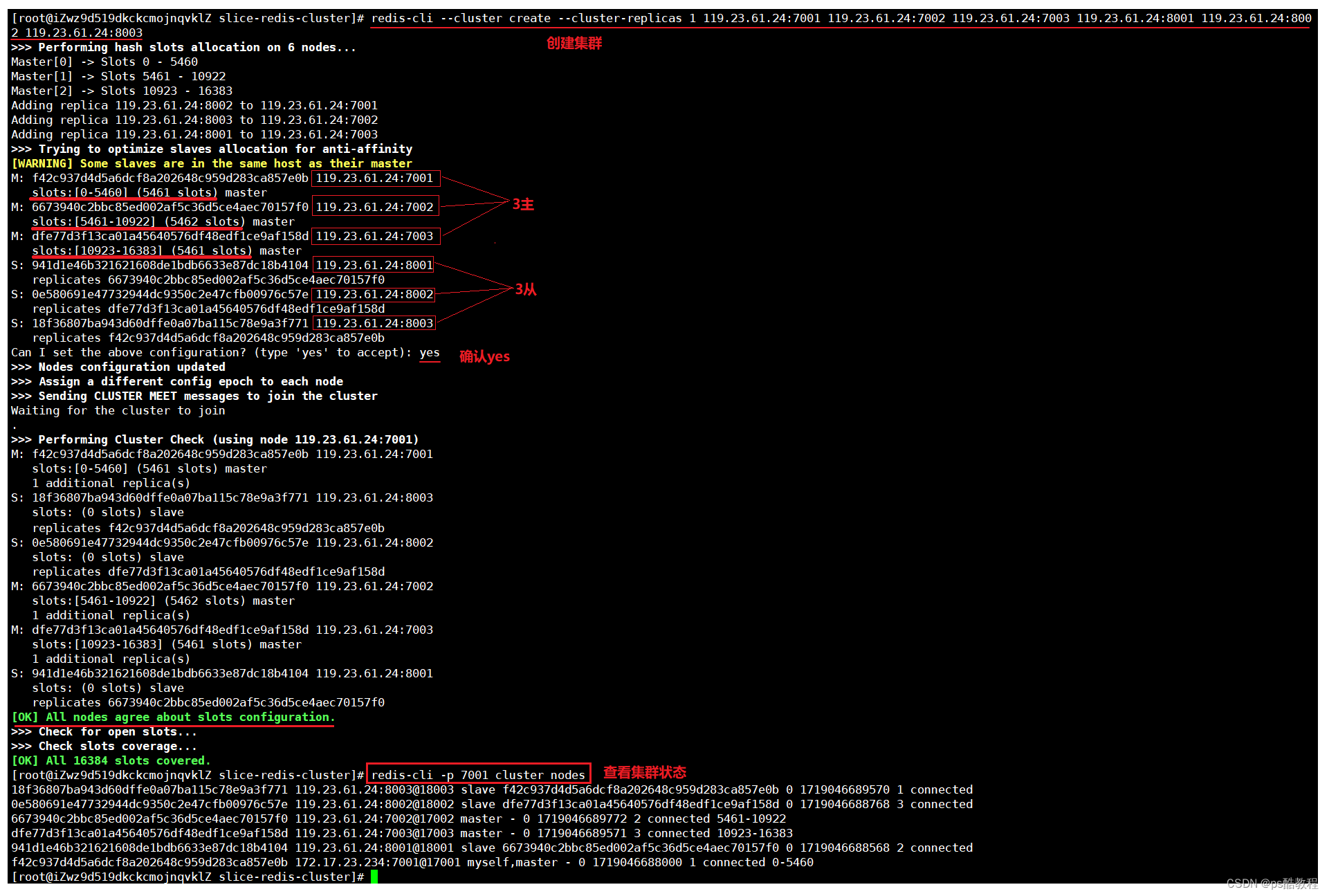Click the yellow '[WARNING] Some slaves are in the same host' line
Screen dimensions: 1329x896
pyautogui.click(x=212, y=163)
